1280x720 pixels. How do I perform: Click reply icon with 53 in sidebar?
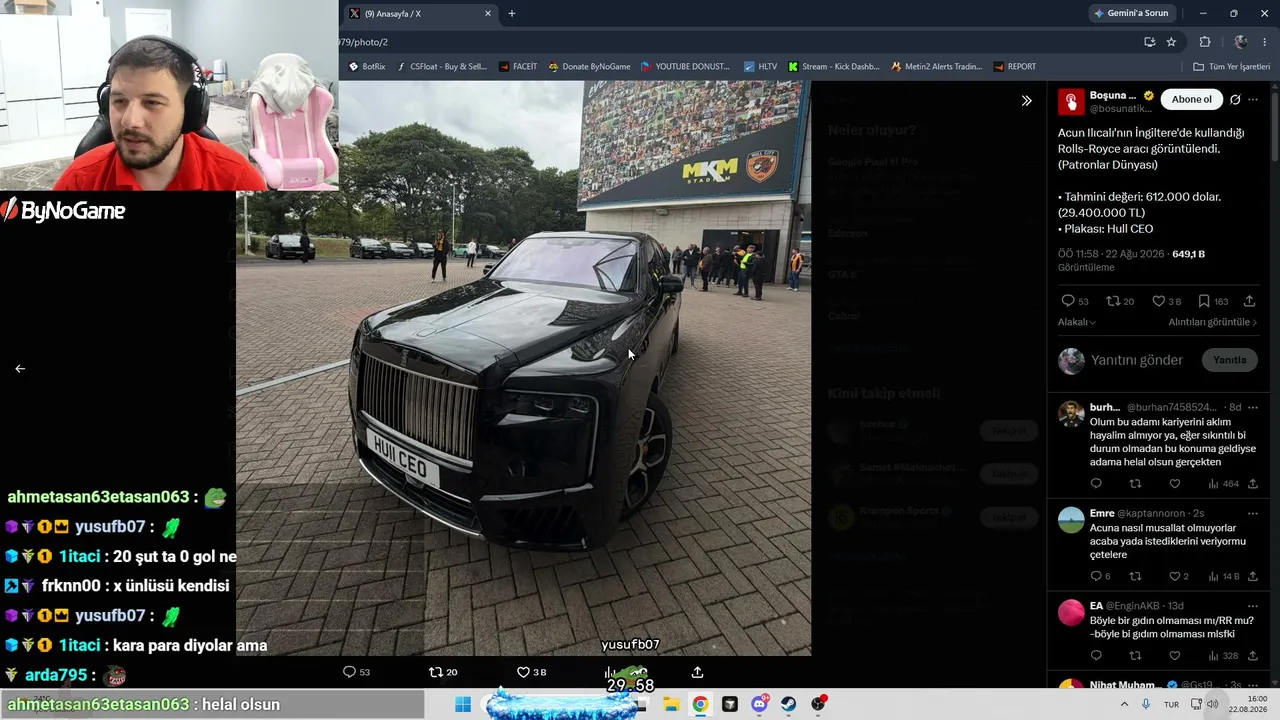(1068, 301)
